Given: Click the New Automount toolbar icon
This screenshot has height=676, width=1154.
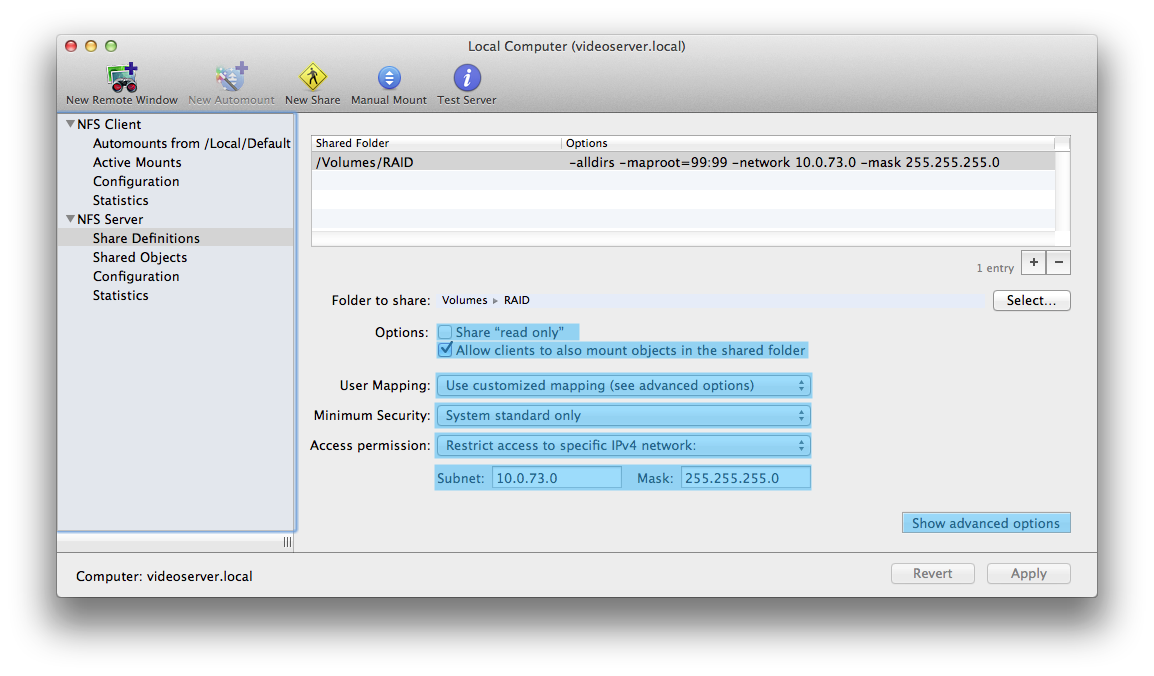Looking at the screenshot, I should 231,84.
